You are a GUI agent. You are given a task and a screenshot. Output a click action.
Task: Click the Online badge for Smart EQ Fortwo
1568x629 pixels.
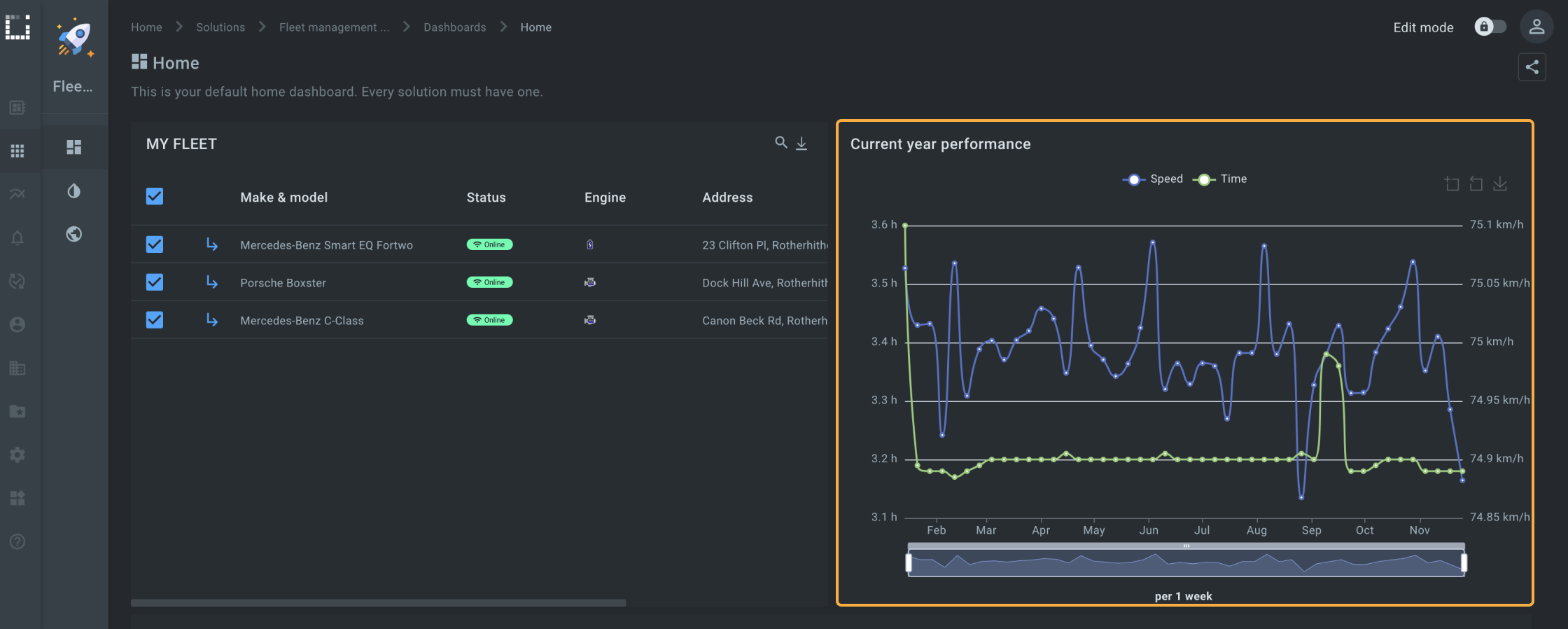click(490, 244)
